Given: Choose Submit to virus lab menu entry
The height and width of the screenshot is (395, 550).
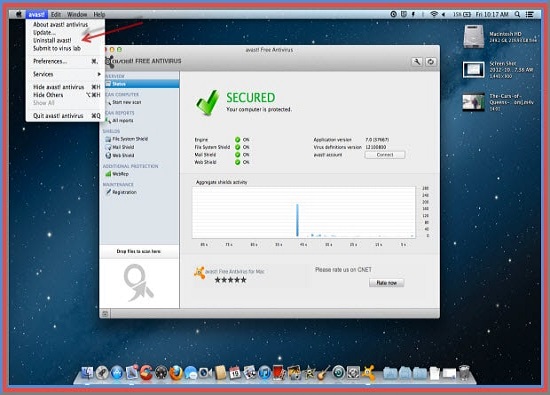Looking at the screenshot, I should click(57, 48).
